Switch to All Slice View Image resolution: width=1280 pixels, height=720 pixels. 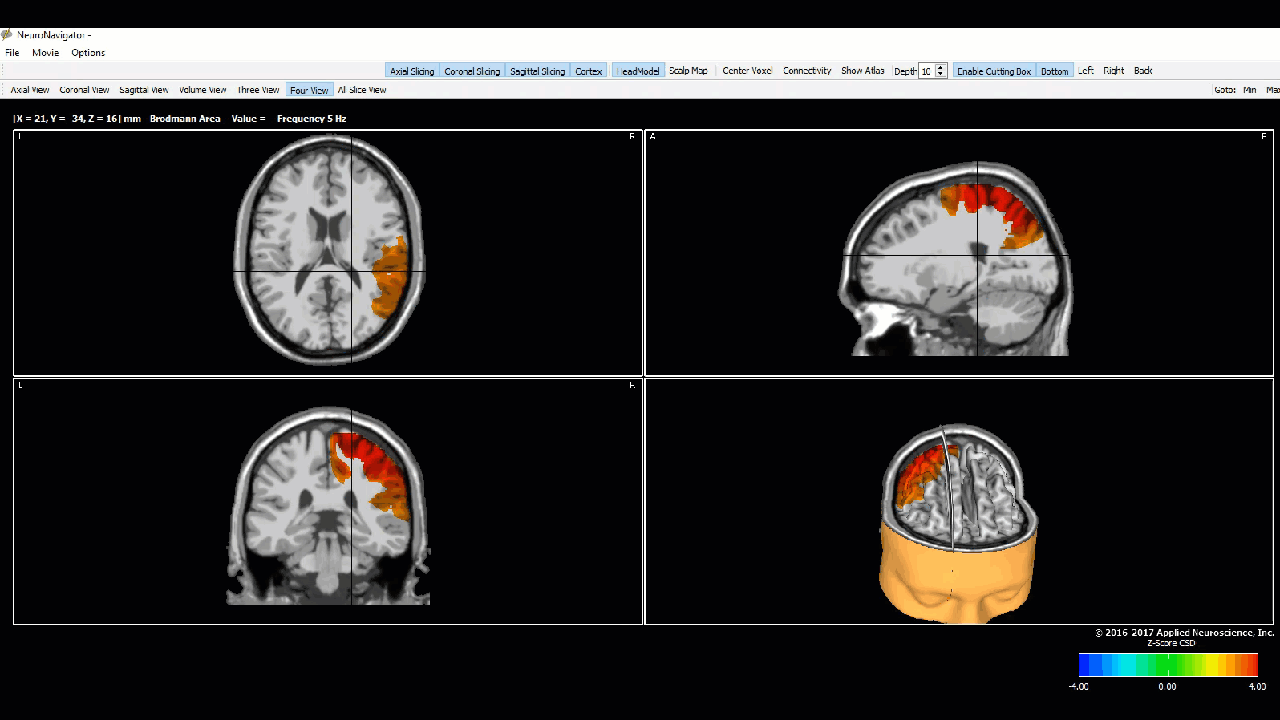tap(362, 90)
